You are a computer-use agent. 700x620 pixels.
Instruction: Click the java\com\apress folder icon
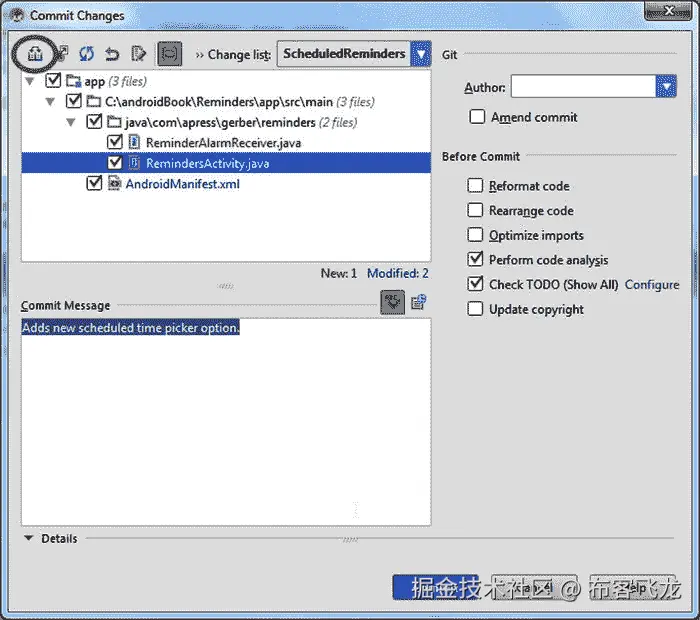(114, 122)
